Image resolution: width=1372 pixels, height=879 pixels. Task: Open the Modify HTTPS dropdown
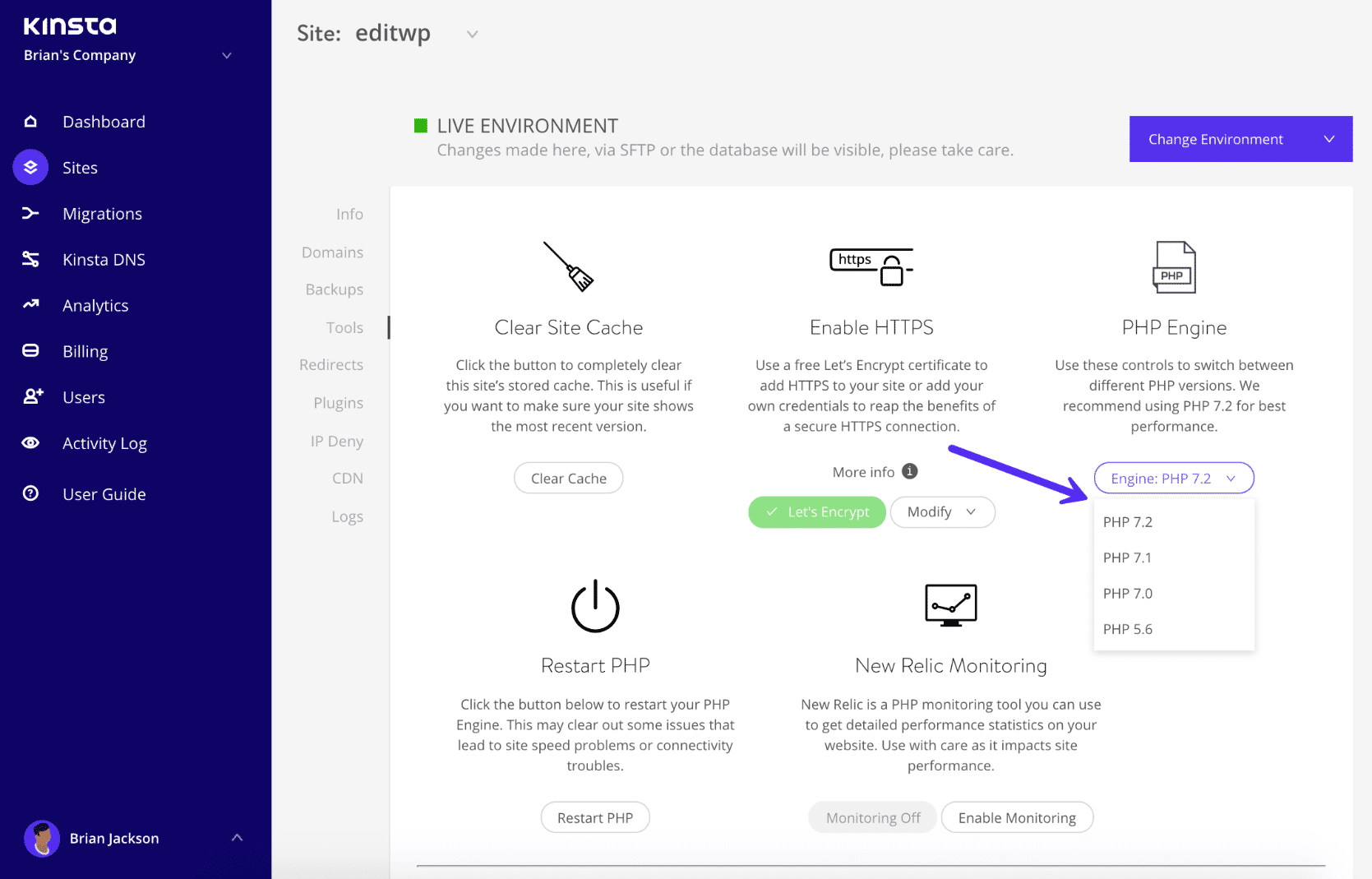click(x=942, y=511)
